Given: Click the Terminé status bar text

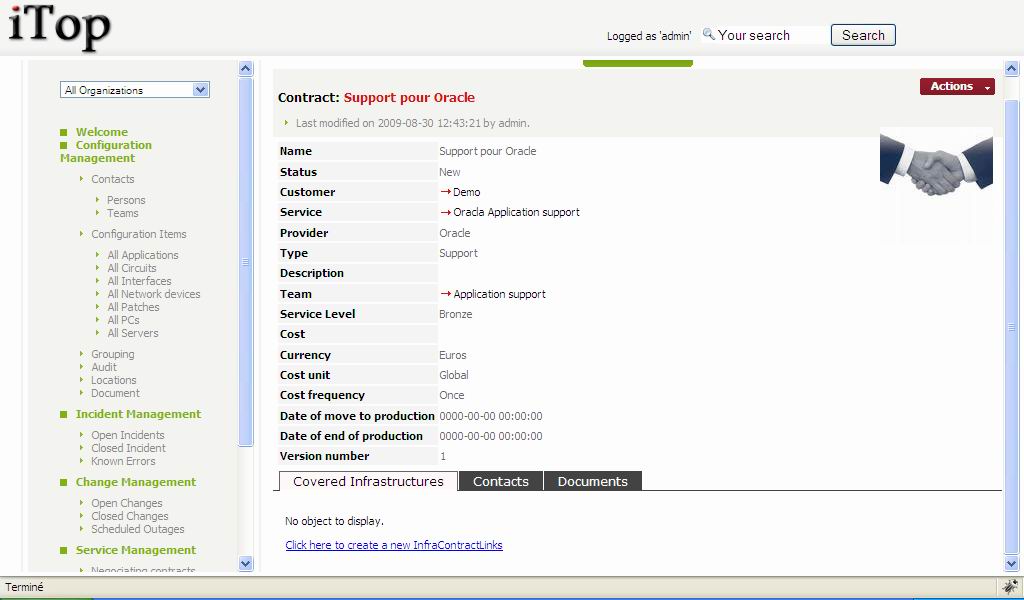Looking at the screenshot, I should point(24,587).
